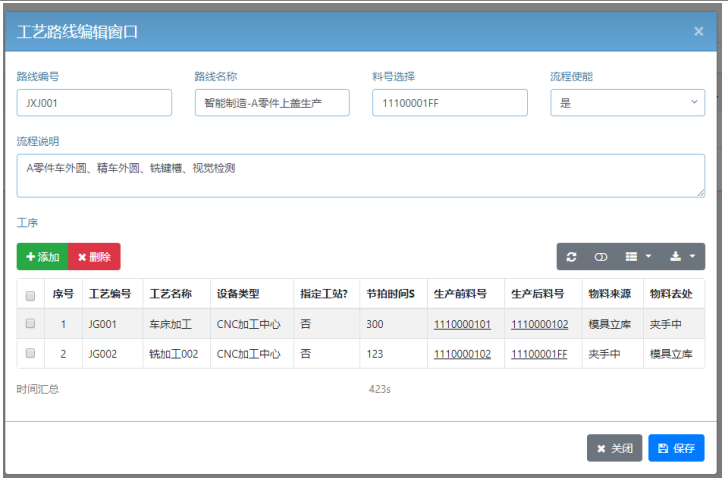Click the 路线名称 input field
The height and width of the screenshot is (481, 728).
point(272,103)
